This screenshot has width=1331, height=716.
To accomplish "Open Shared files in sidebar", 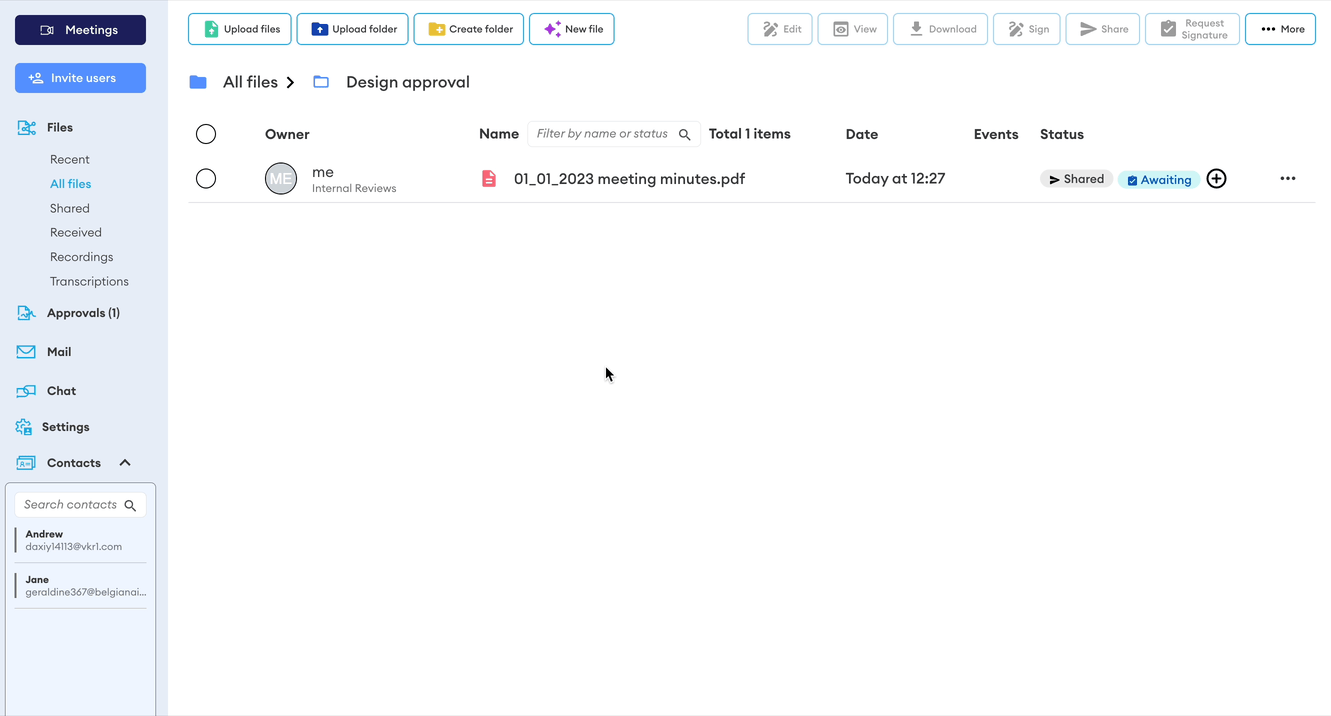I will [x=70, y=208].
